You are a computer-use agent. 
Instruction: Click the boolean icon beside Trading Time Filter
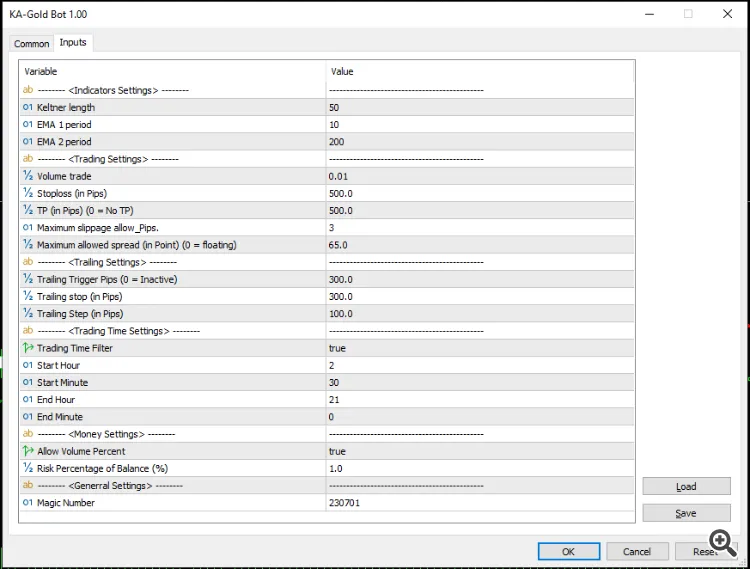pos(28,348)
